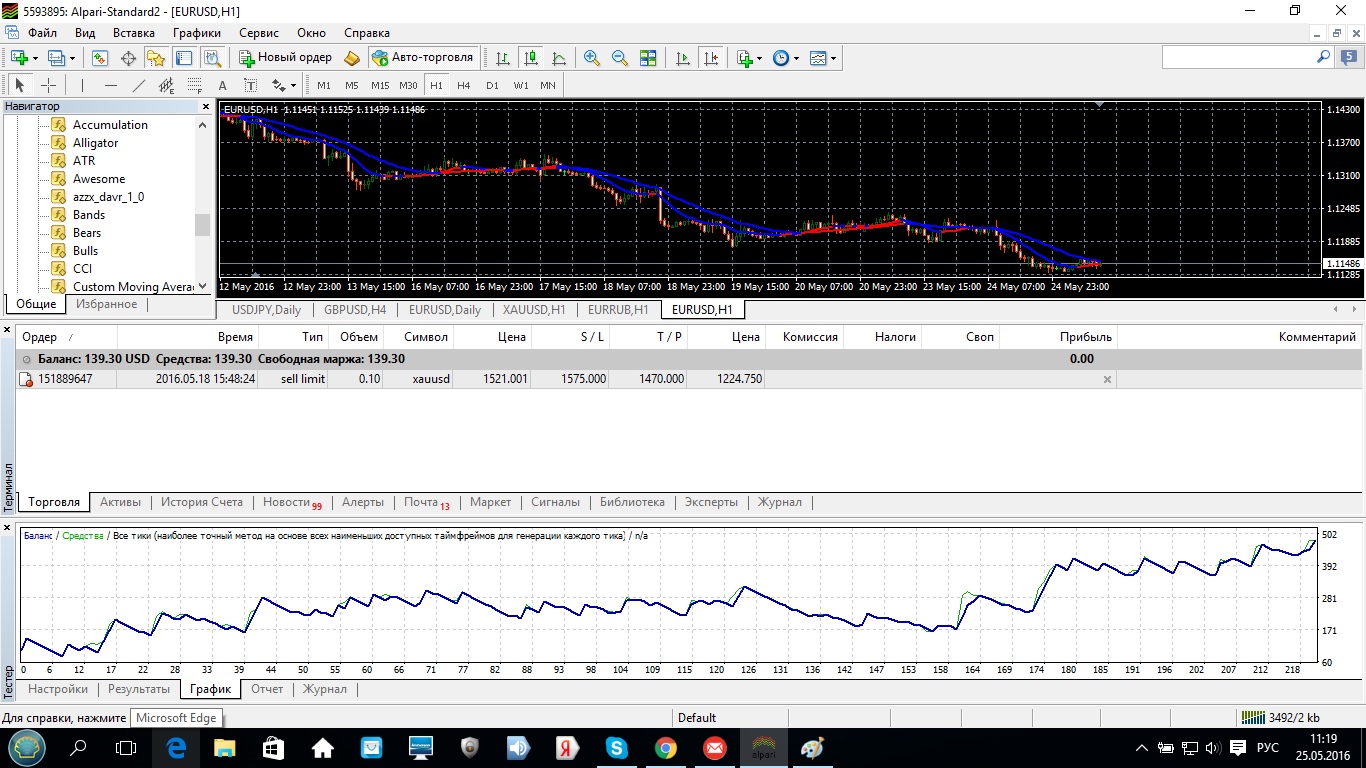Switch chart to candlestick display
The image size is (1366, 768).
(x=531, y=58)
